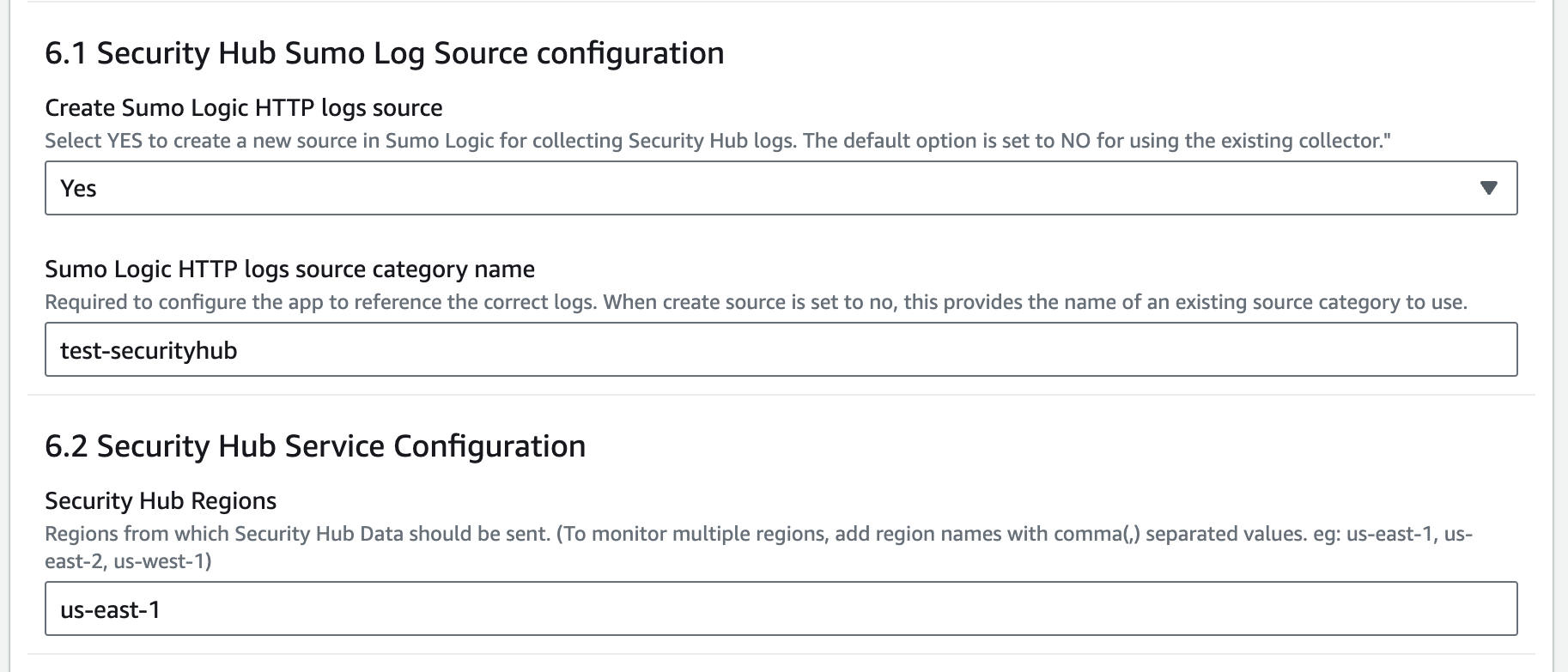Click the '6.1' section number in the heading
Screen dimensions: 1568x672
66,53
